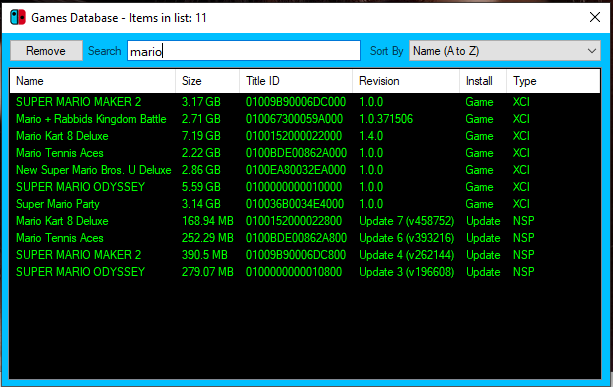Click the Size column header

pyautogui.click(x=208, y=81)
